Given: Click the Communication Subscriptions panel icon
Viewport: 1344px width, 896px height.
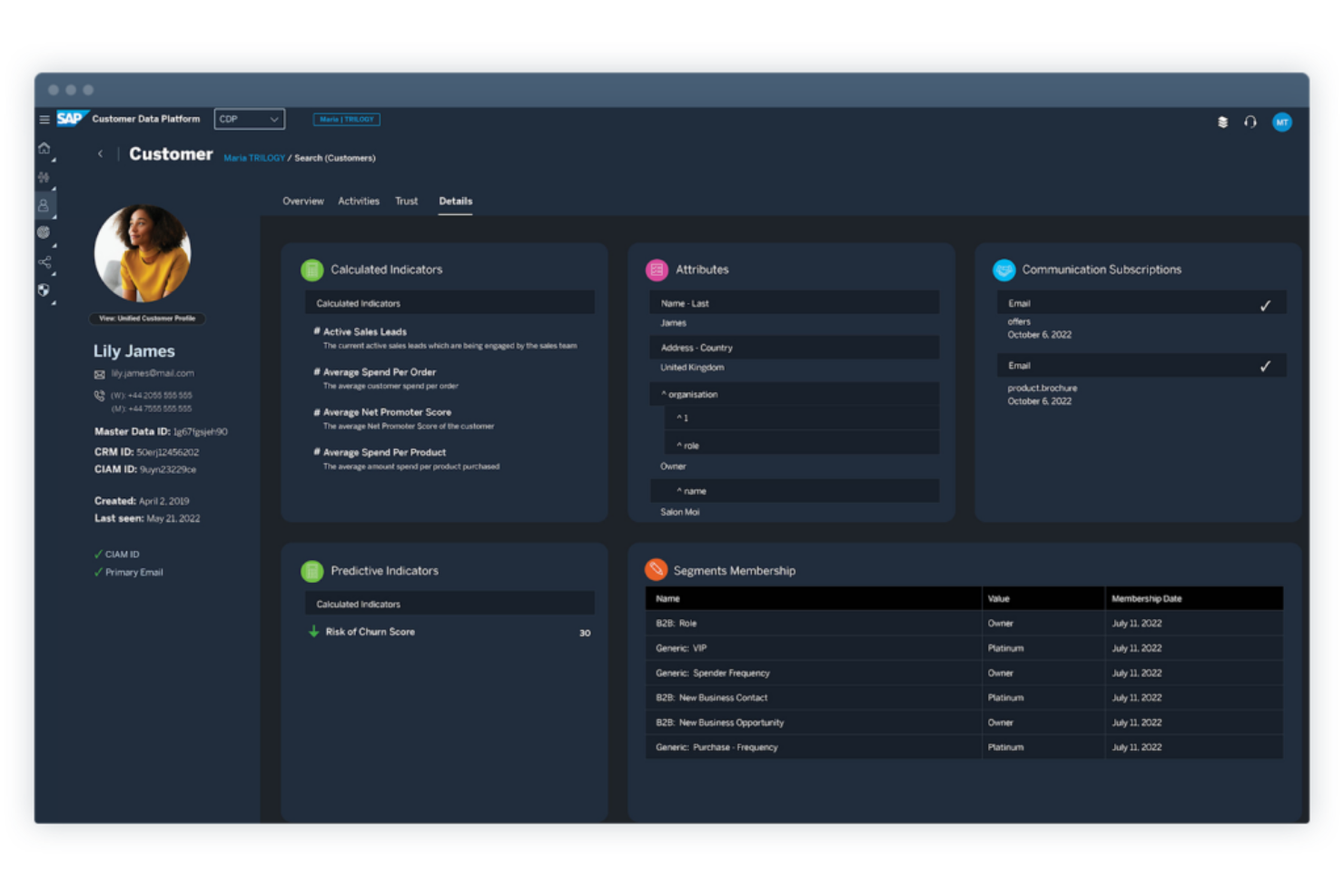Looking at the screenshot, I should coord(1004,269).
